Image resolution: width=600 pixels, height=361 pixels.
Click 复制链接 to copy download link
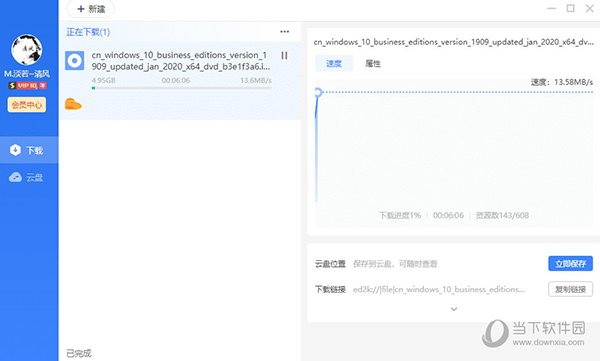pos(570,289)
